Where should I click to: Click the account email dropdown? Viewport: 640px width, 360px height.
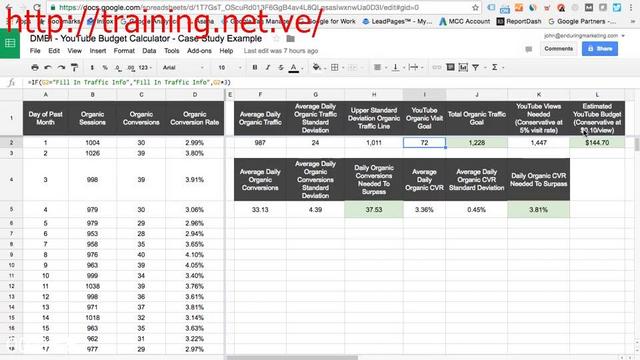[x=584, y=36]
